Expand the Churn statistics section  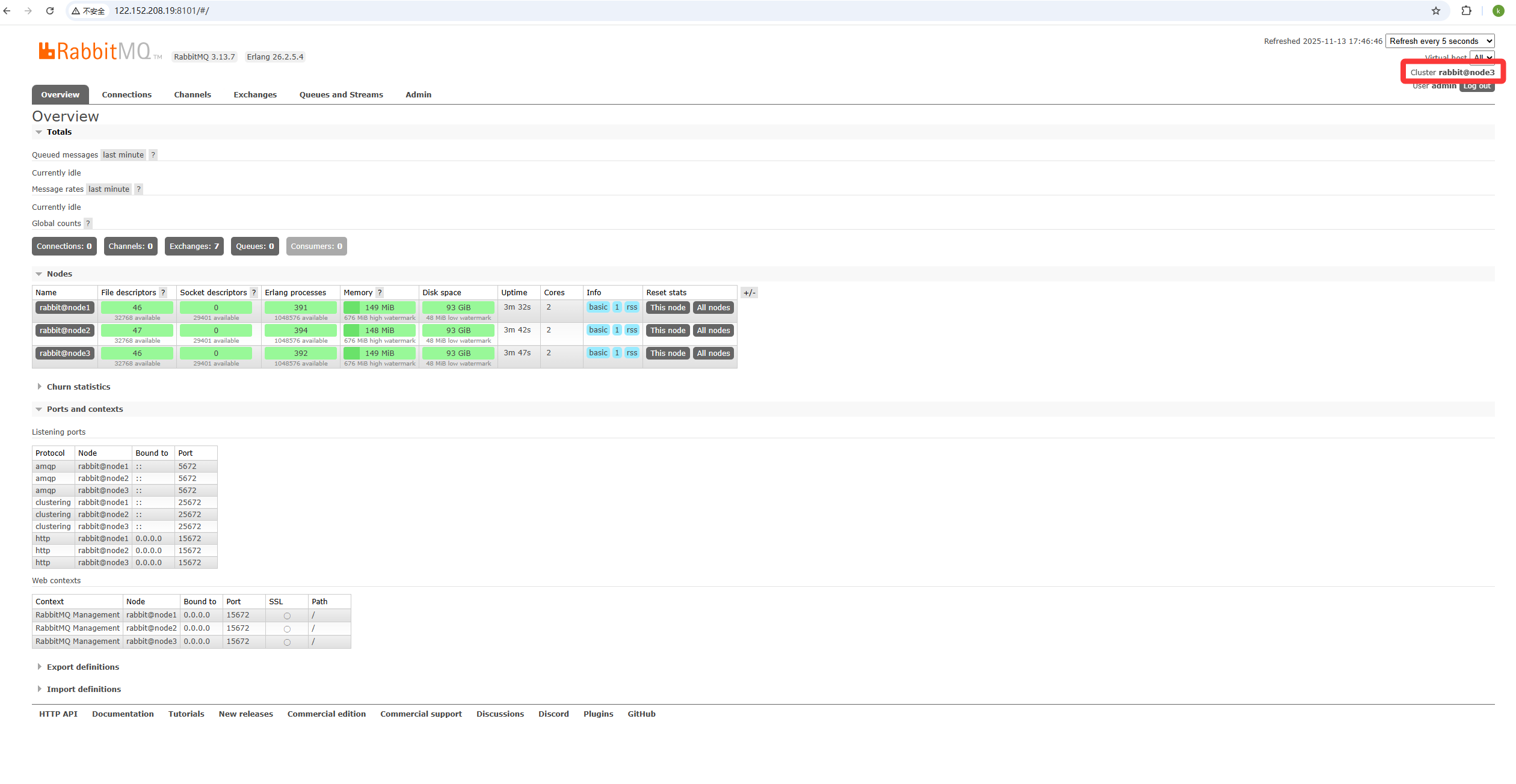[78, 387]
